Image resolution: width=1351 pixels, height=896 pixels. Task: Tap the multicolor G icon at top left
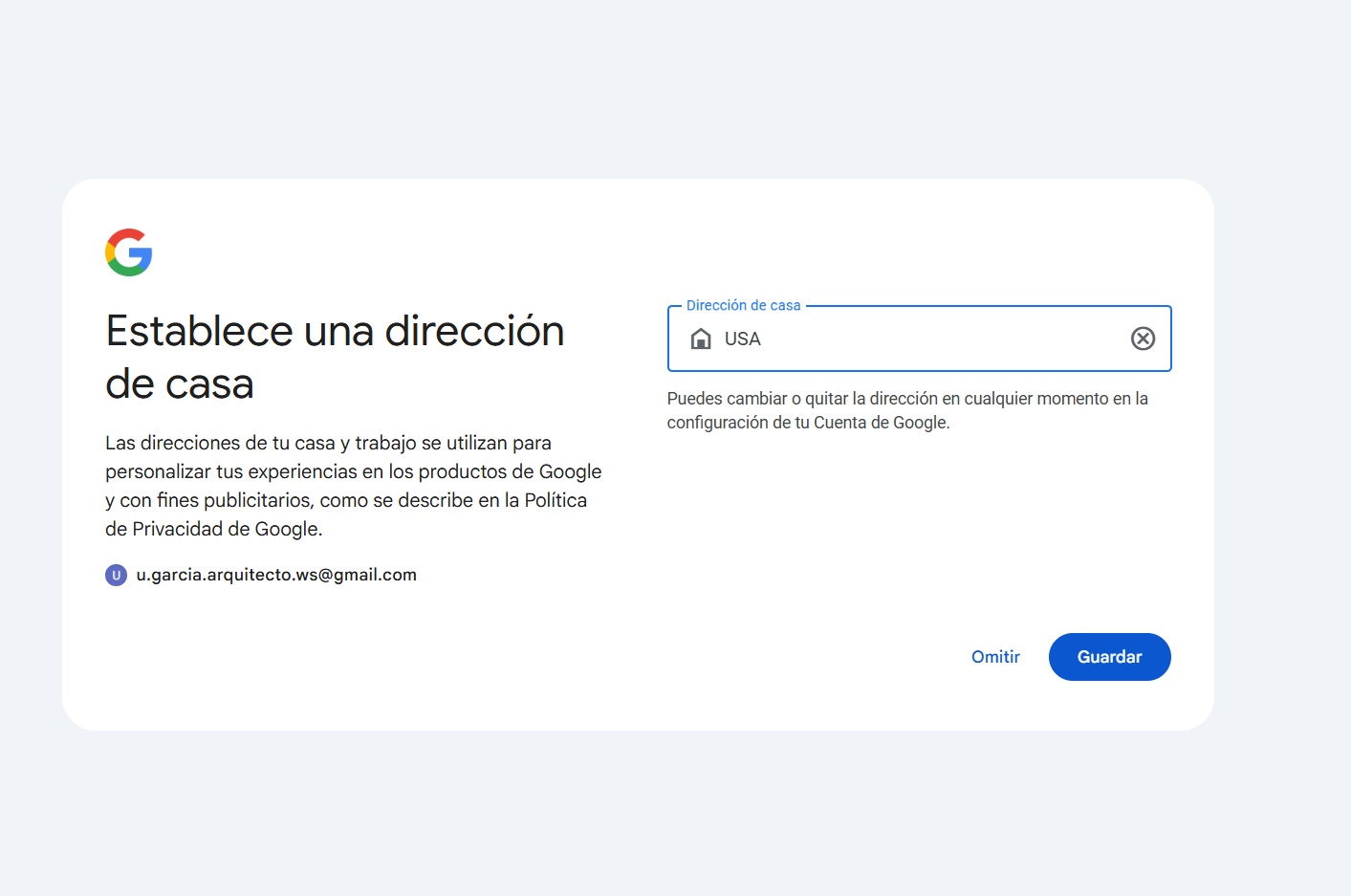[x=129, y=252]
